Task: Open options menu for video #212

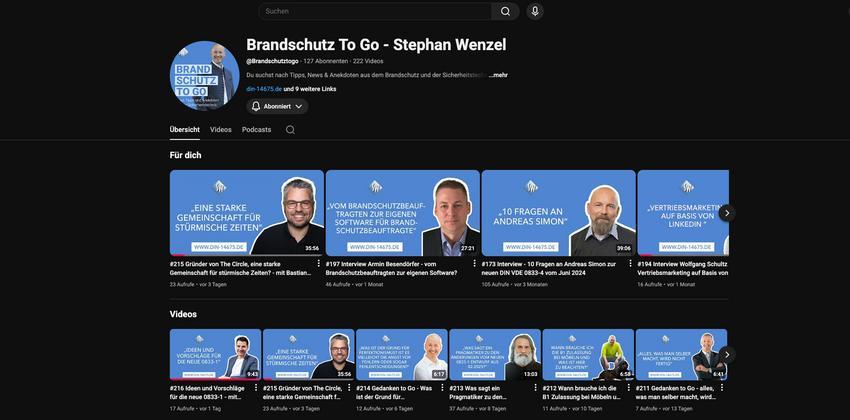Action: (x=629, y=388)
